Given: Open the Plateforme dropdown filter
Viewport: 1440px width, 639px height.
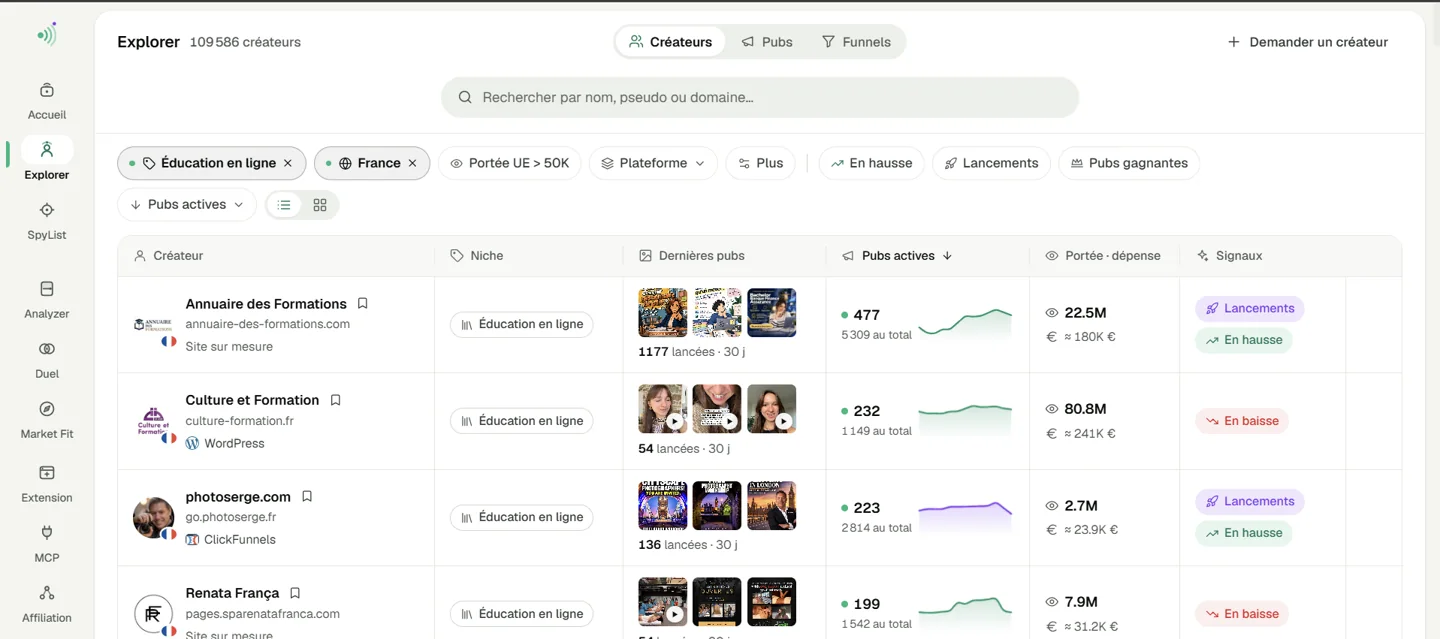Looking at the screenshot, I should click(653, 163).
